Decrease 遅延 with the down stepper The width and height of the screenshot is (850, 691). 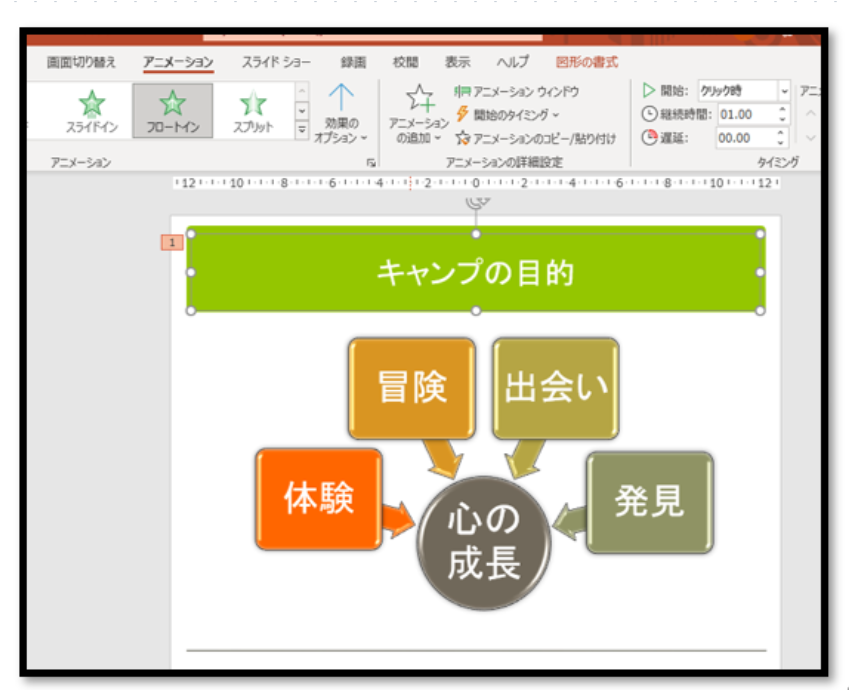click(x=781, y=143)
